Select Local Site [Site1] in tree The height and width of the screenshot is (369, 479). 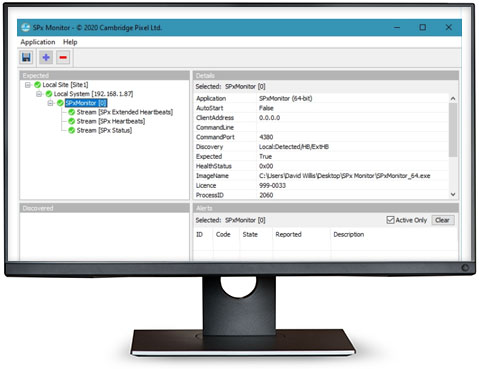tap(65, 85)
